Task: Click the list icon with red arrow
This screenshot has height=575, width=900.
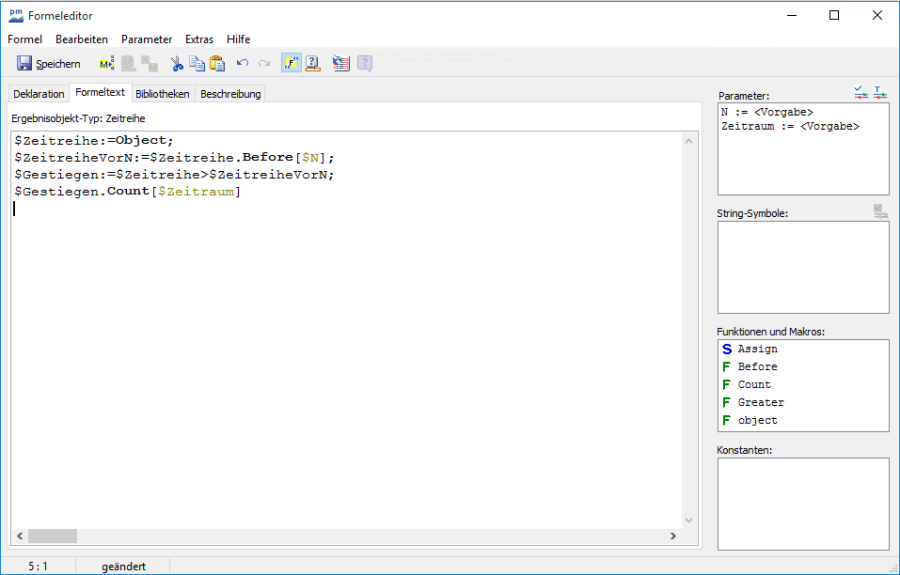Action: pos(340,63)
